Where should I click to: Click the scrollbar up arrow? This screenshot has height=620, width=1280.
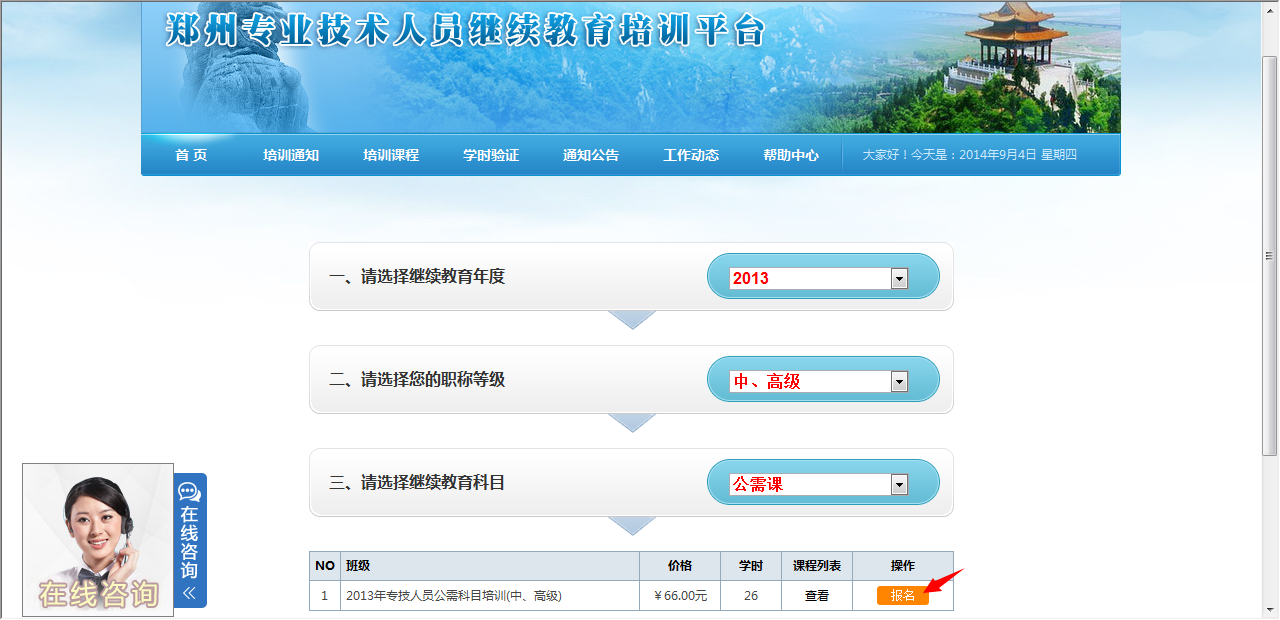pos(1270,9)
